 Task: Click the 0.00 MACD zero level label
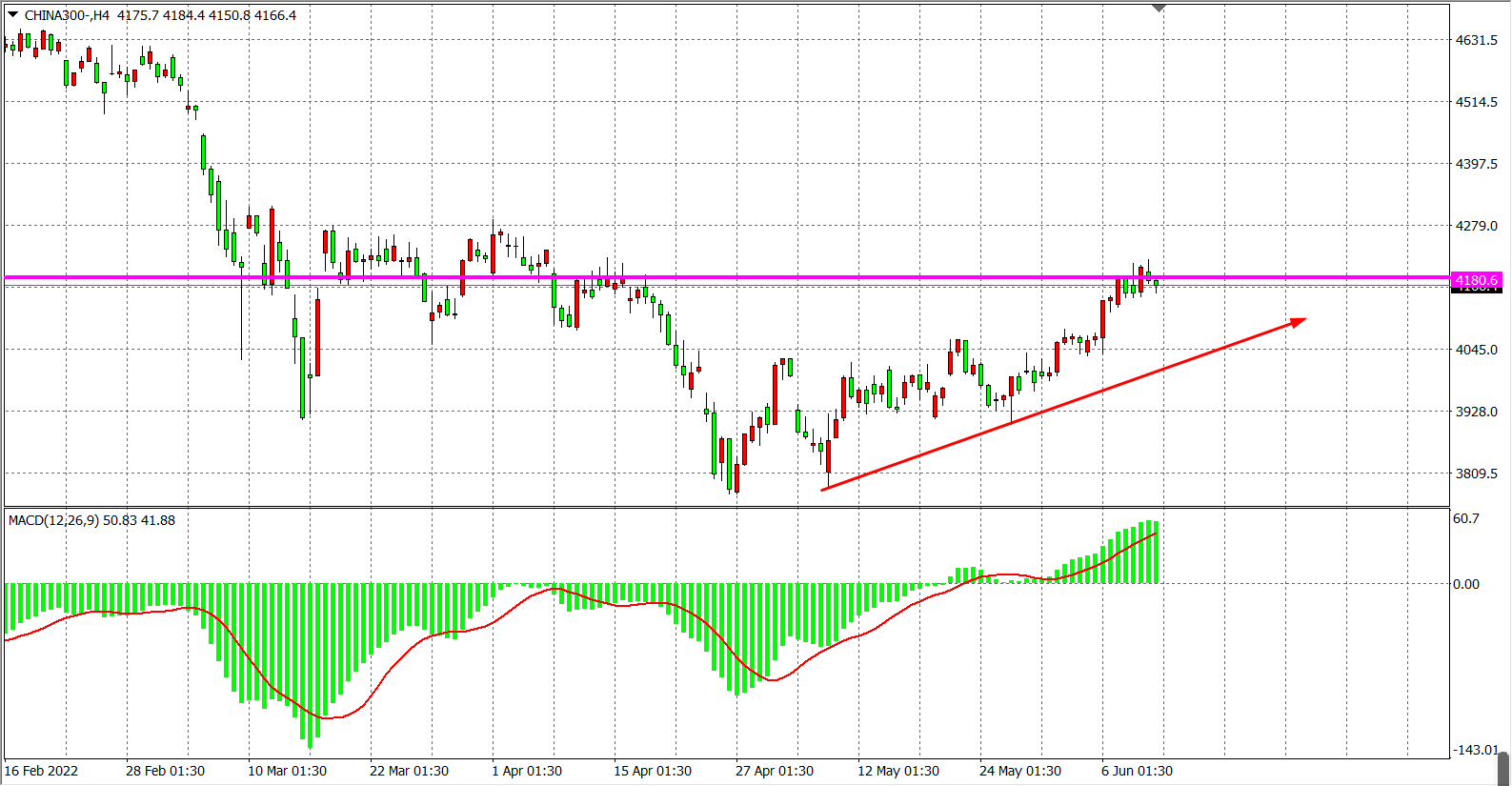tap(1465, 584)
